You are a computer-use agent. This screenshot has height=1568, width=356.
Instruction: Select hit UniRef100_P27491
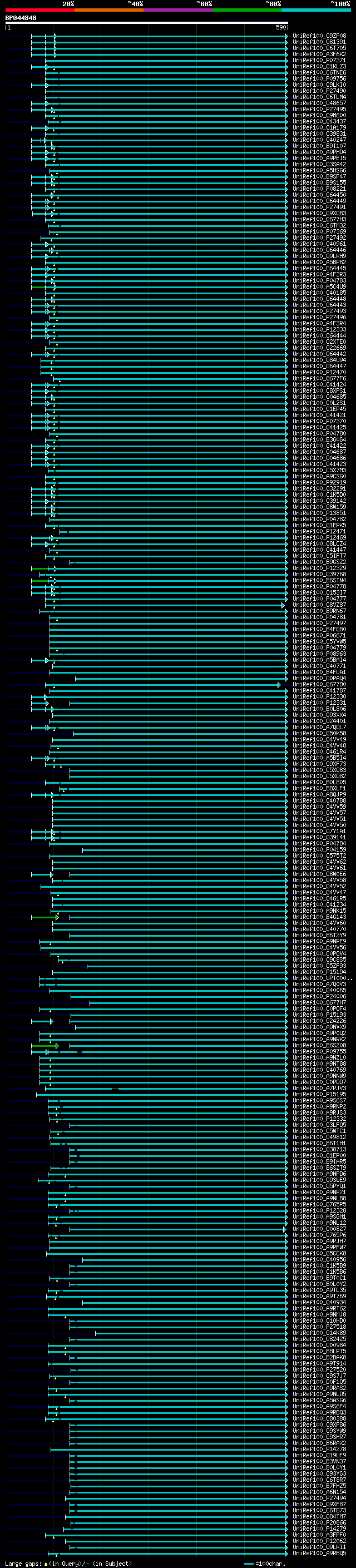[319, 207]
